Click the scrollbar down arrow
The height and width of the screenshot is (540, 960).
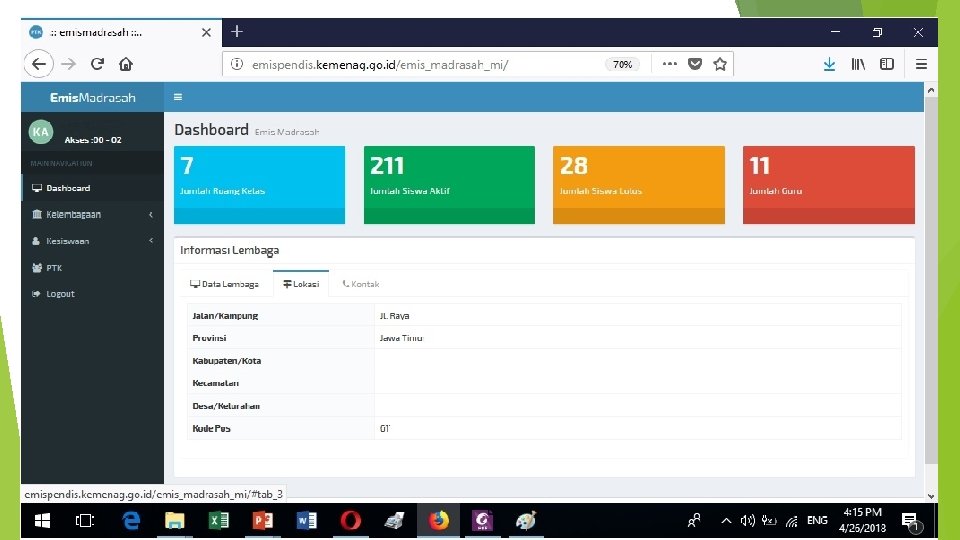coord(931,496)
